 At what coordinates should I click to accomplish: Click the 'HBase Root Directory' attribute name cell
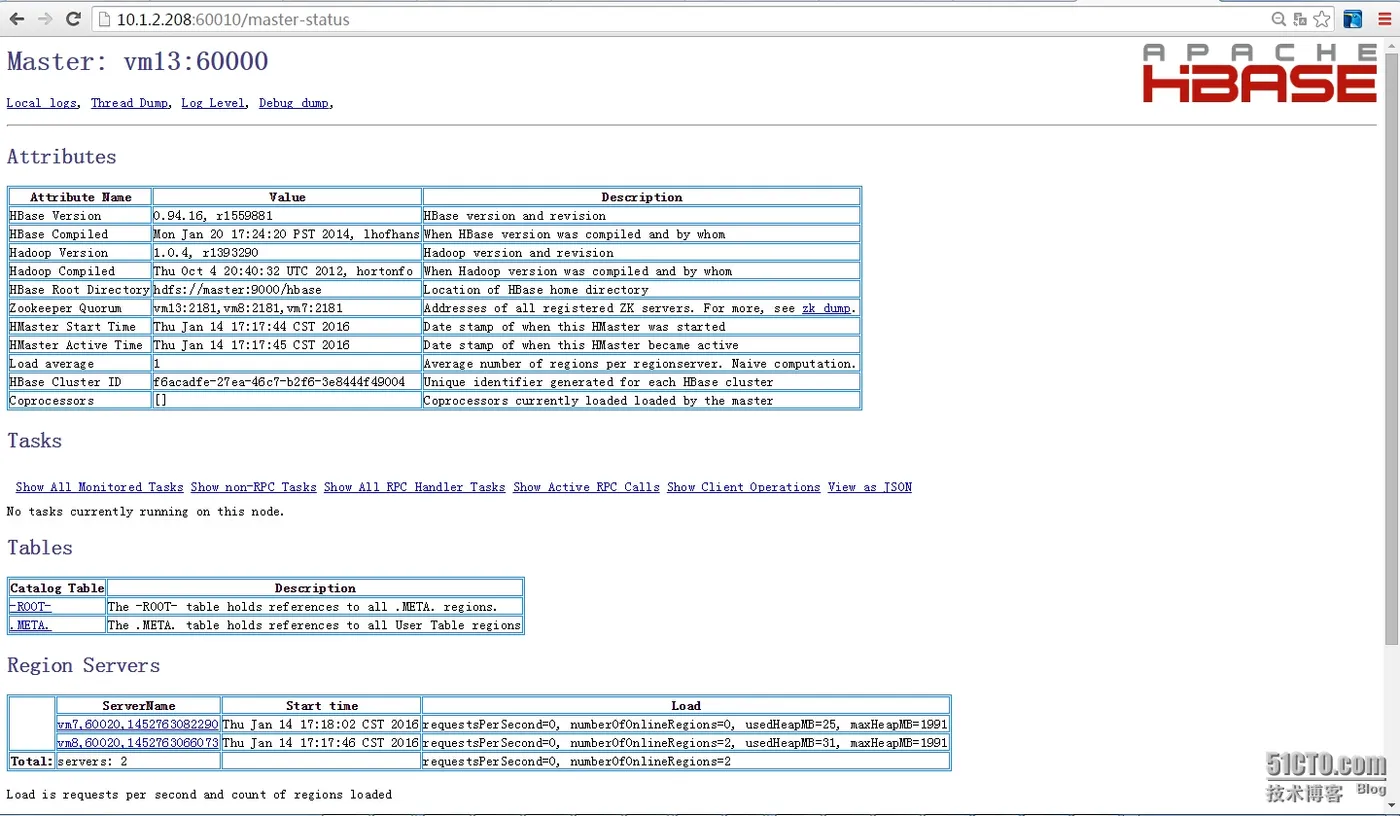click(x=80, y=290)
